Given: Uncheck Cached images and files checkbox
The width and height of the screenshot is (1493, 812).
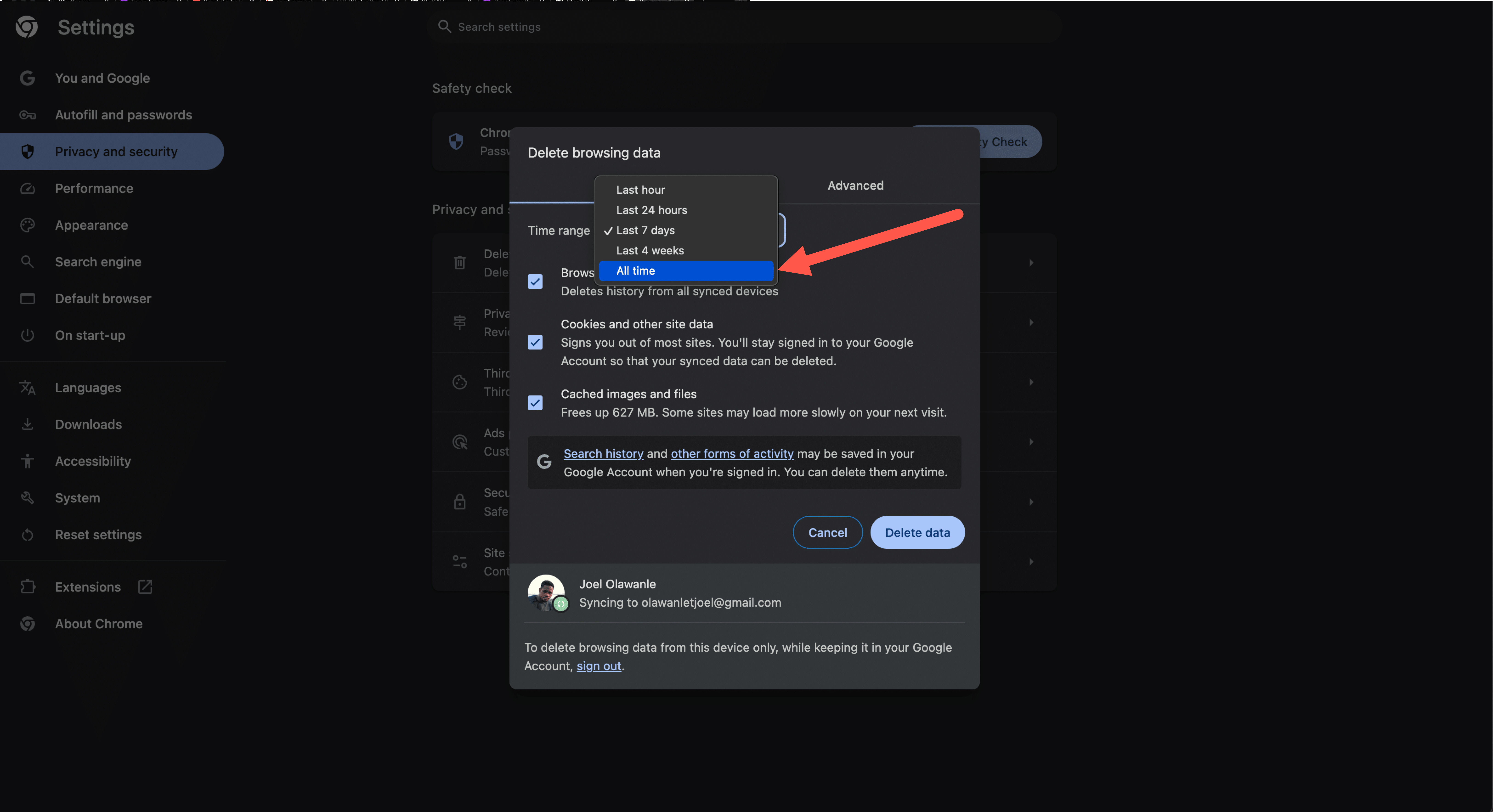Looking at the screenshot, I should point(535,403).
